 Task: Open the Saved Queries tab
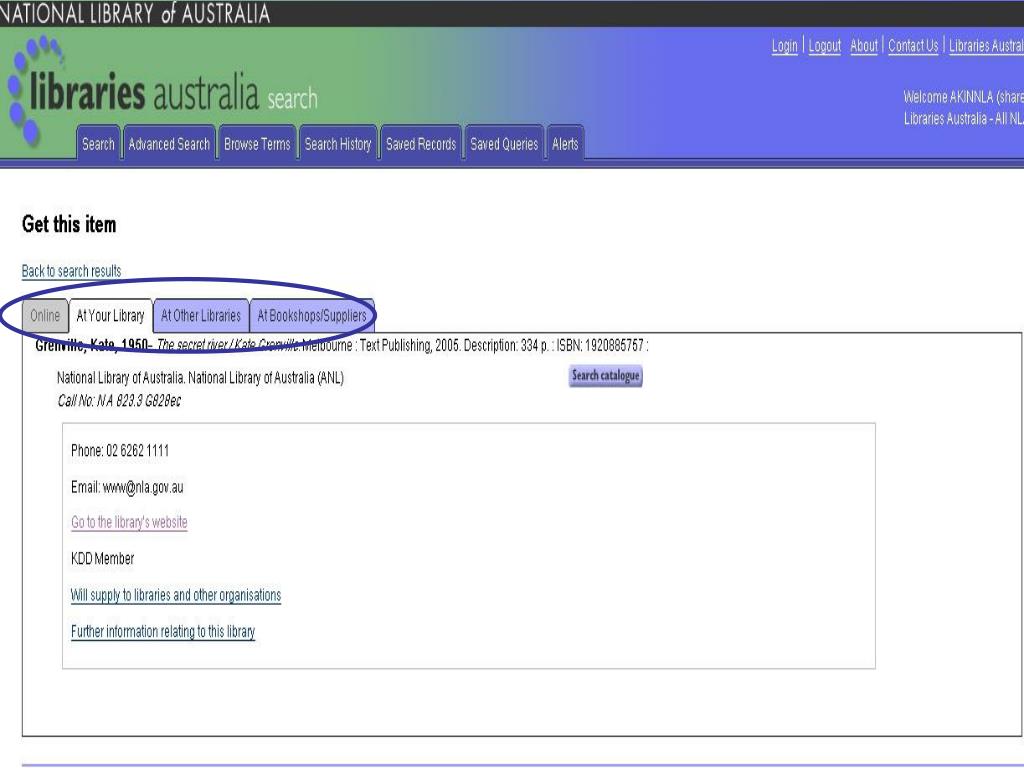coord(504,144)
